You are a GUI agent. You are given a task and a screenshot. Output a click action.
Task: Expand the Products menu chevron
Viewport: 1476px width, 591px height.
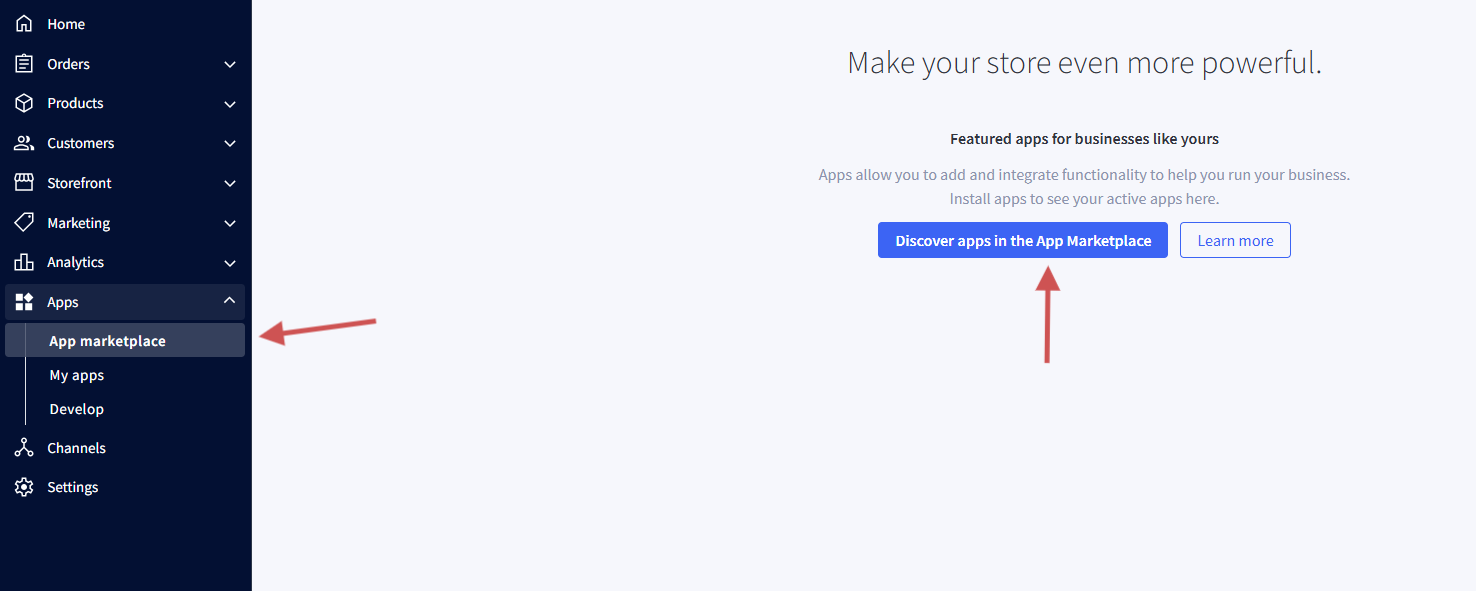[x=230, y=104]
